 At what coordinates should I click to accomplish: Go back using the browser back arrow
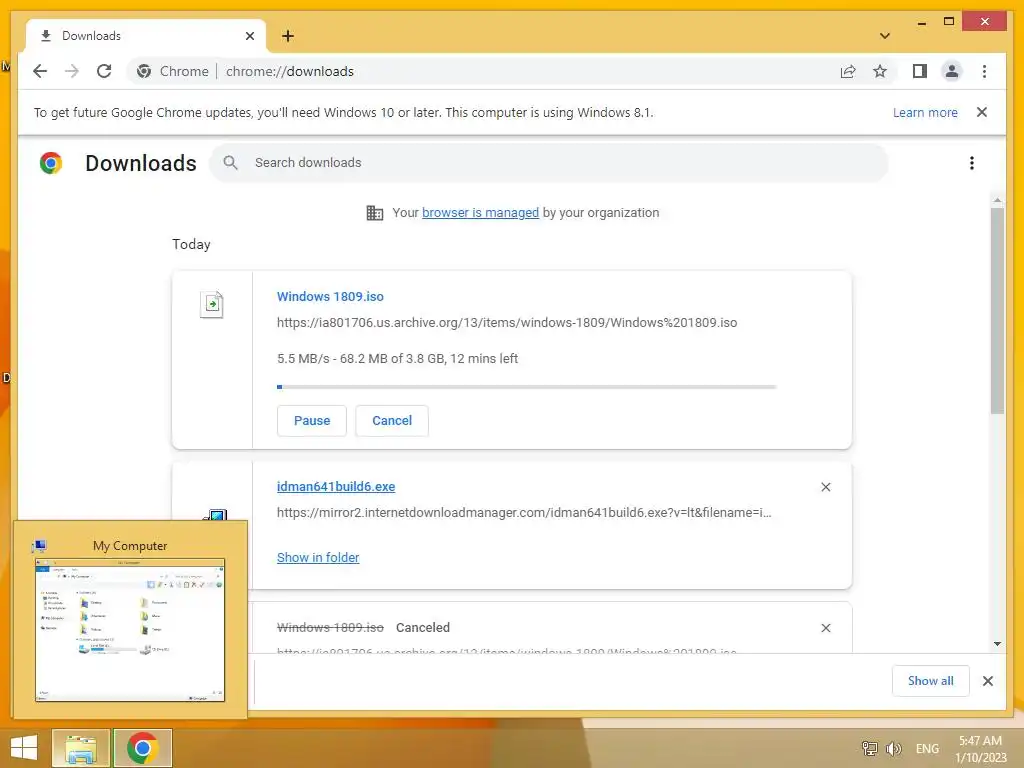[40, 71]
